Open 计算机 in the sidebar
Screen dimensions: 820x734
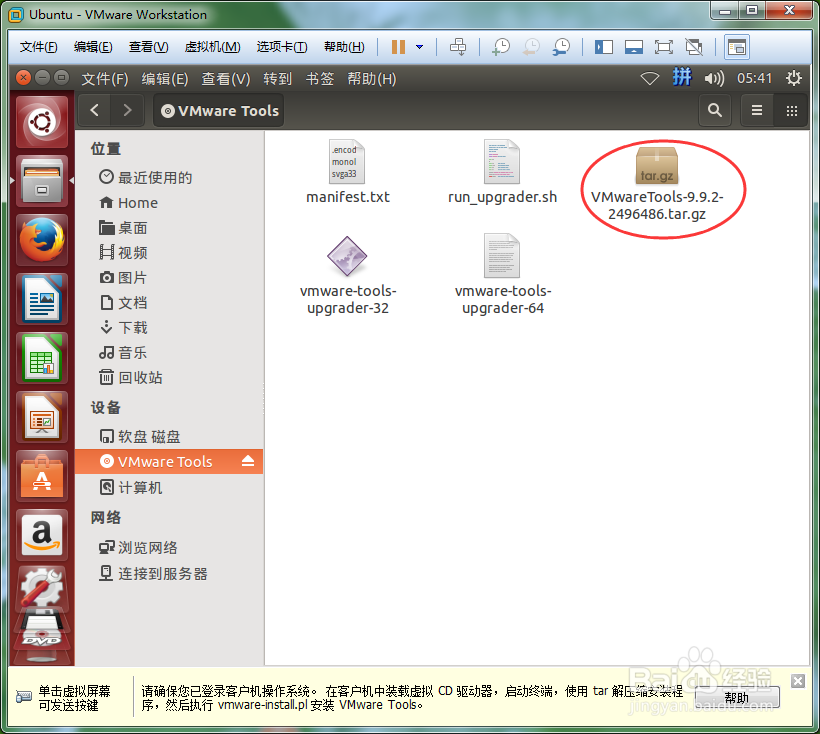pos(131,487)
